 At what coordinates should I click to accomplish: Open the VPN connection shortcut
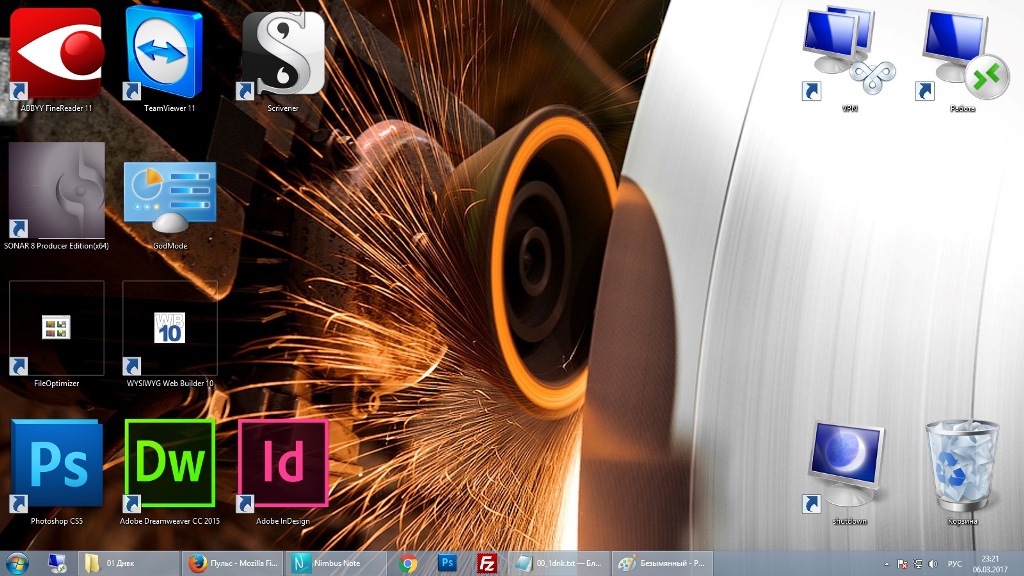point(849,54)
